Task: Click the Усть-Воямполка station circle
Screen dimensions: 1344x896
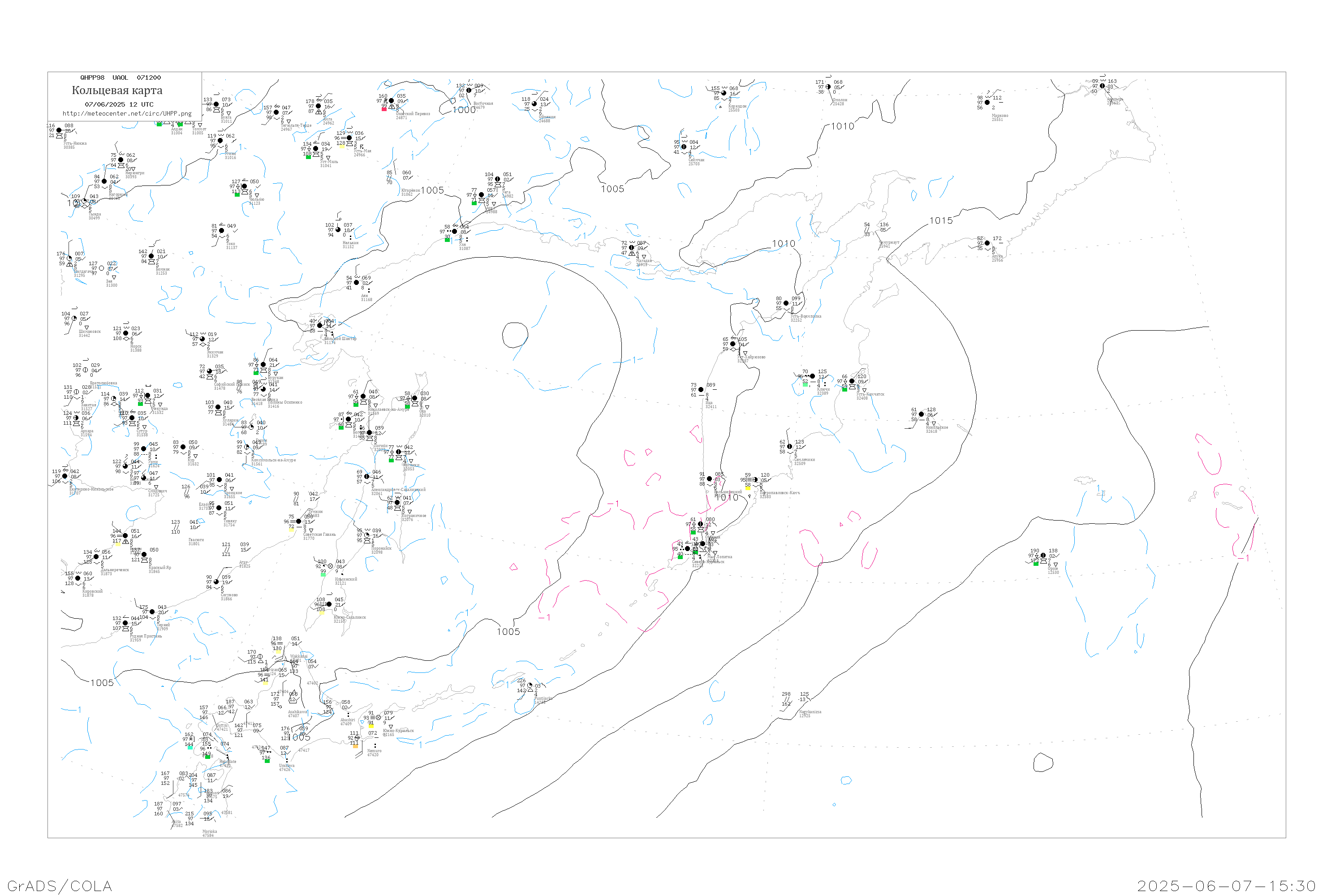Action: point(786,303)
